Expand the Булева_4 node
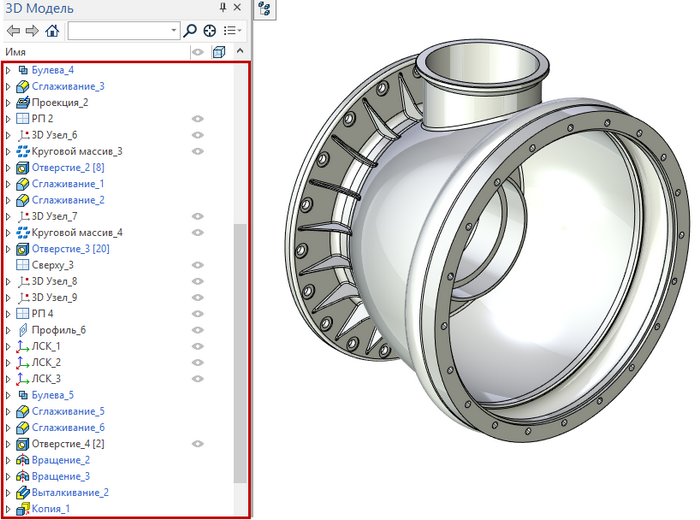 (9, 70)
